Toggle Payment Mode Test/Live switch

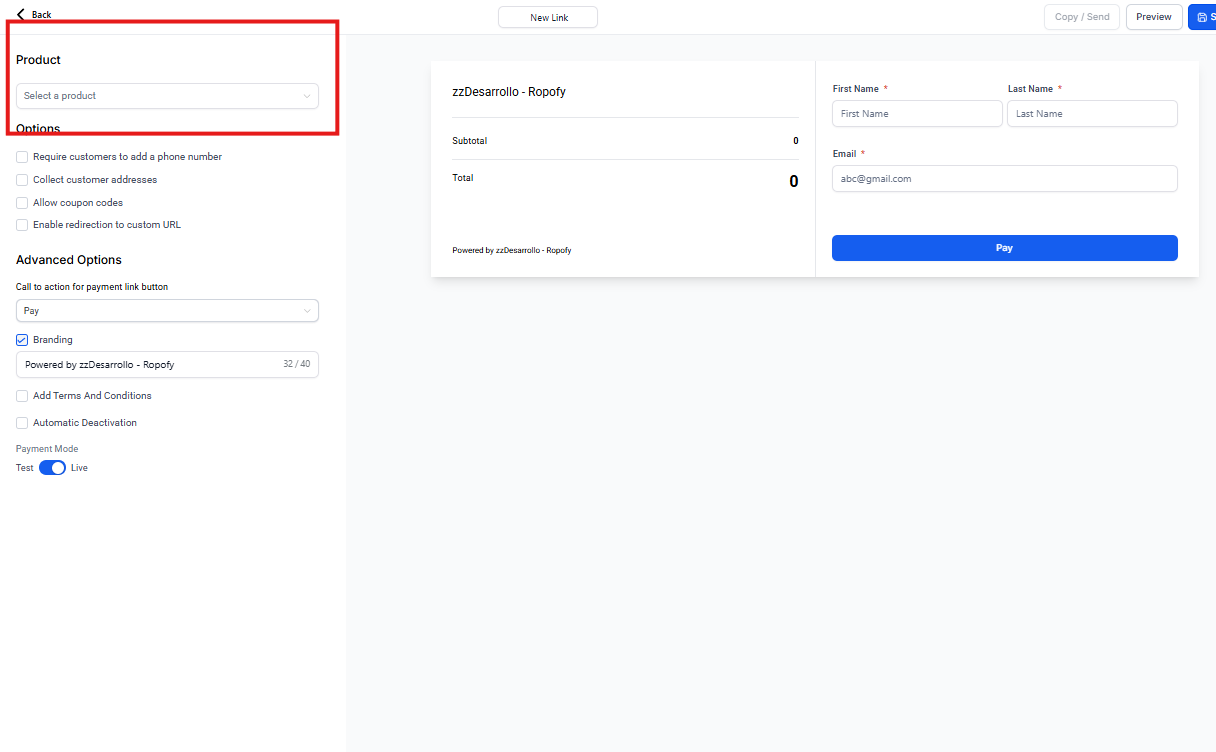tap(52, 468)
